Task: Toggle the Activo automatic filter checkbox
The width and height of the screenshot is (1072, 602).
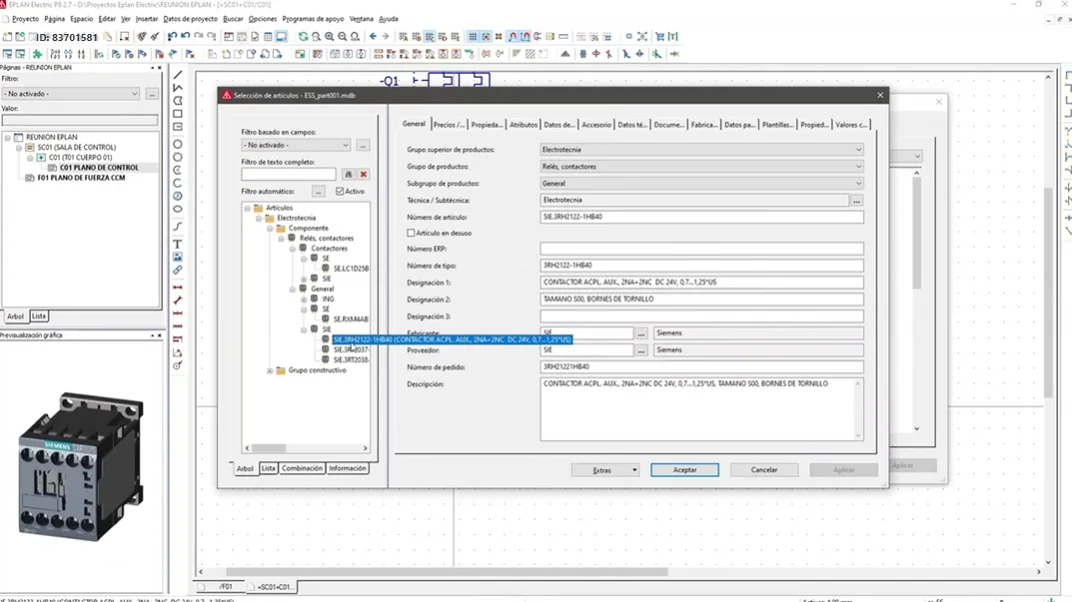Action: (x=340, y=191)
